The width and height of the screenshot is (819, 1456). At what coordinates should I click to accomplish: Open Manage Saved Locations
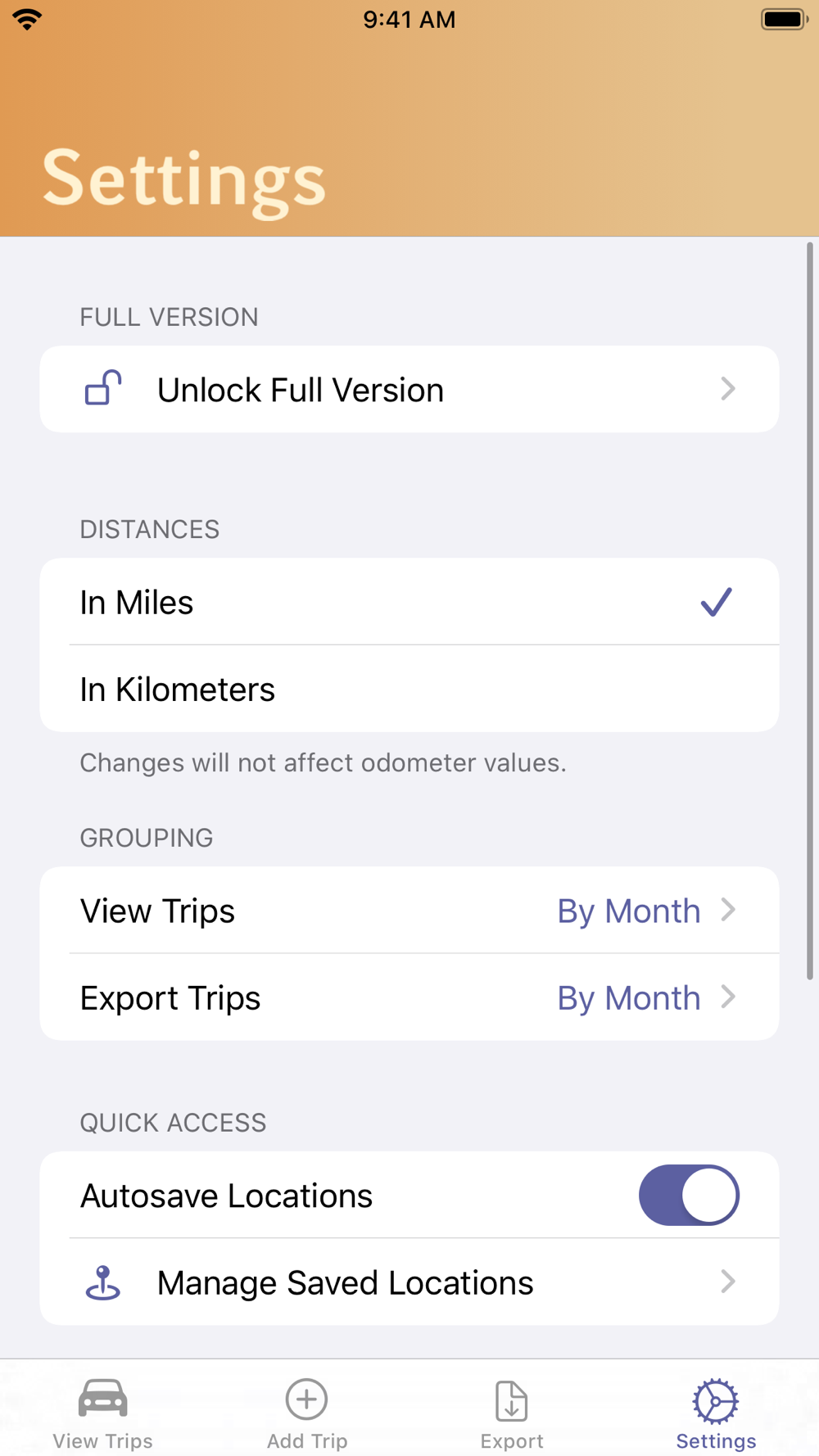pyautogui.click(x=409, y=1282)
